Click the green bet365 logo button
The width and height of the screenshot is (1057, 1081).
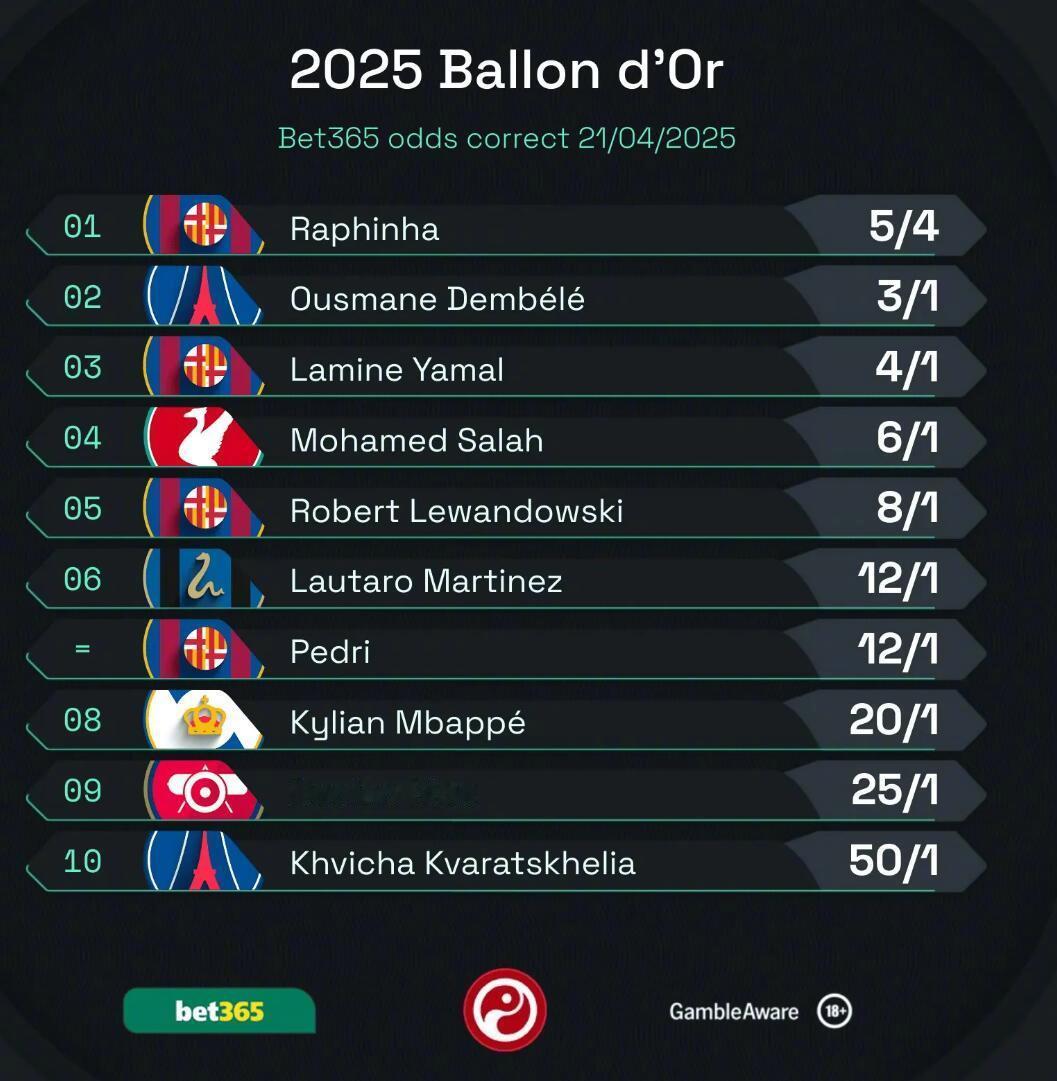pyautogui.click(x=219, y=1011)
